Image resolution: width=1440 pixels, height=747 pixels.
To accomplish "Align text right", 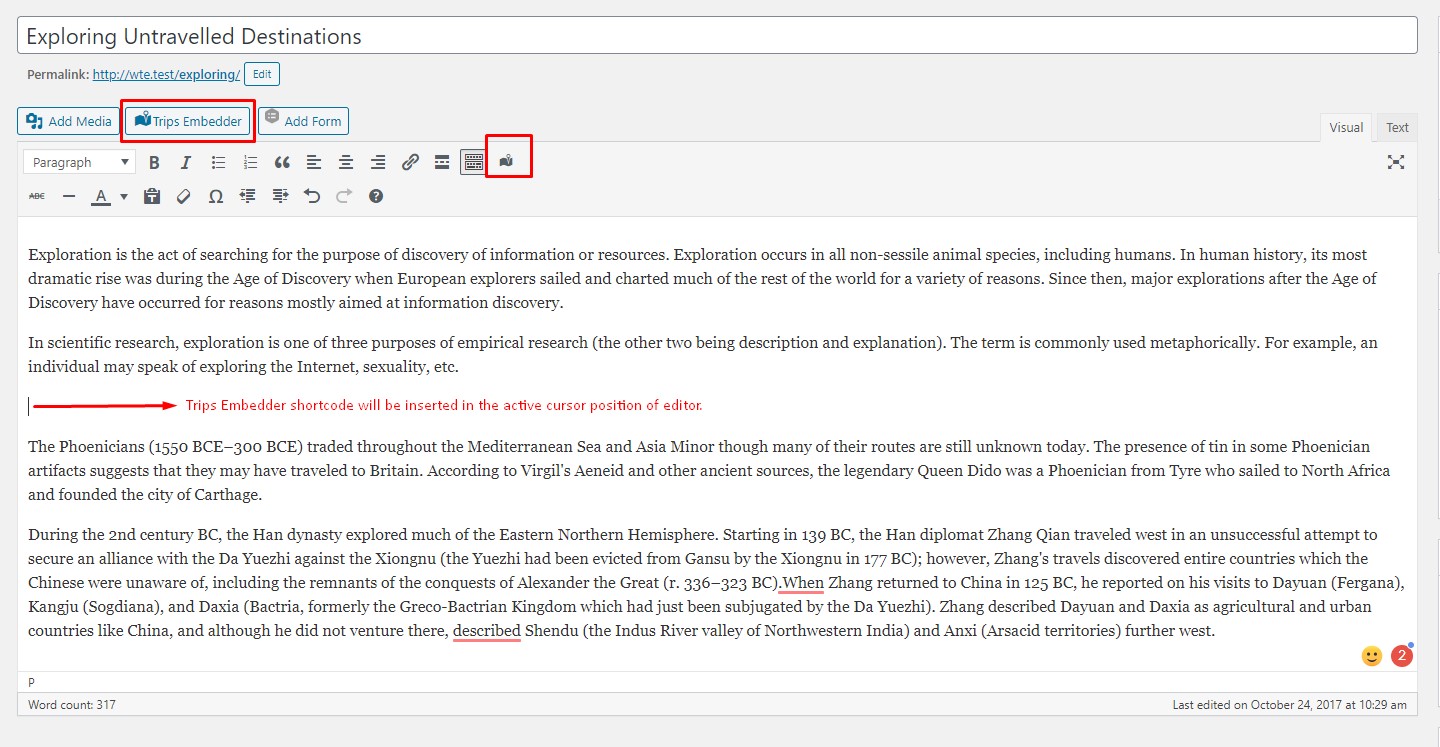I will (378, 162).
